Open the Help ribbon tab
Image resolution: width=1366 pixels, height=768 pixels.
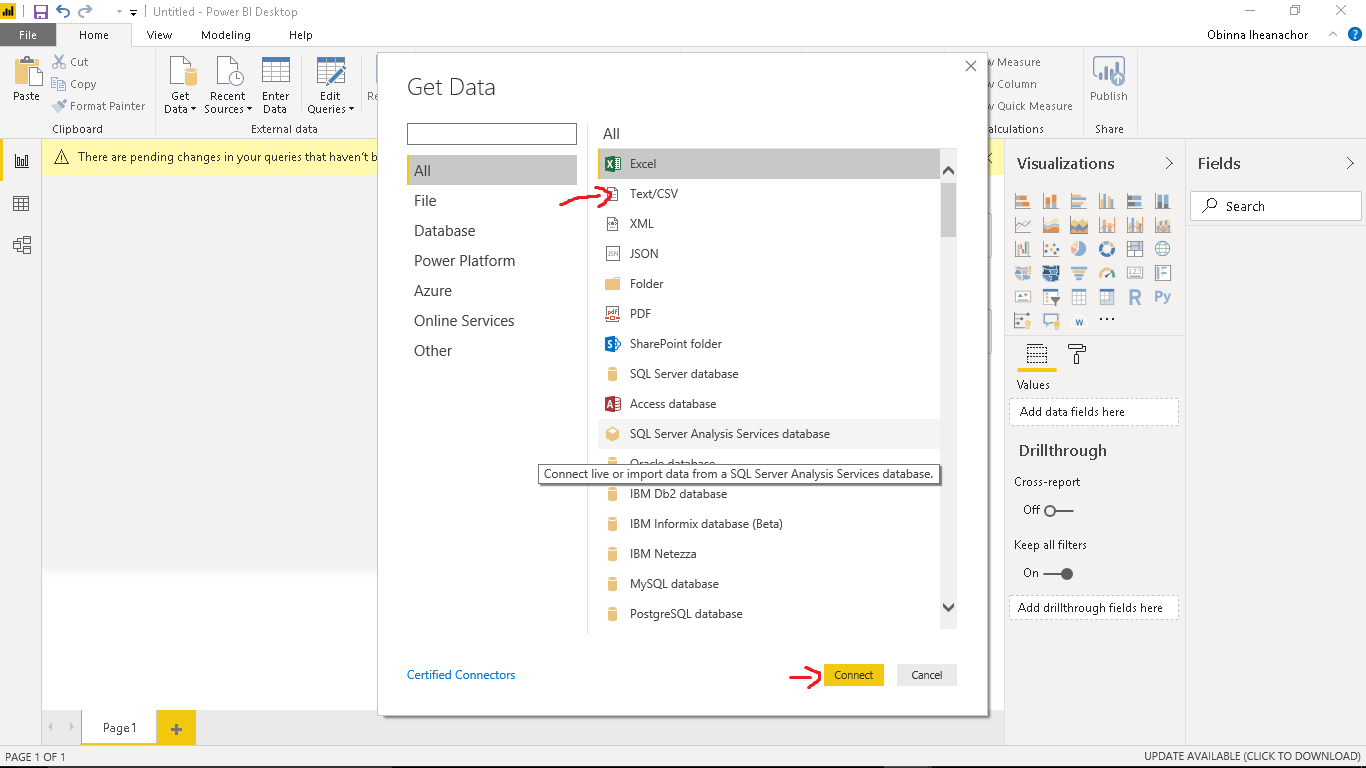pyautogui.click(x=301, y=35)
